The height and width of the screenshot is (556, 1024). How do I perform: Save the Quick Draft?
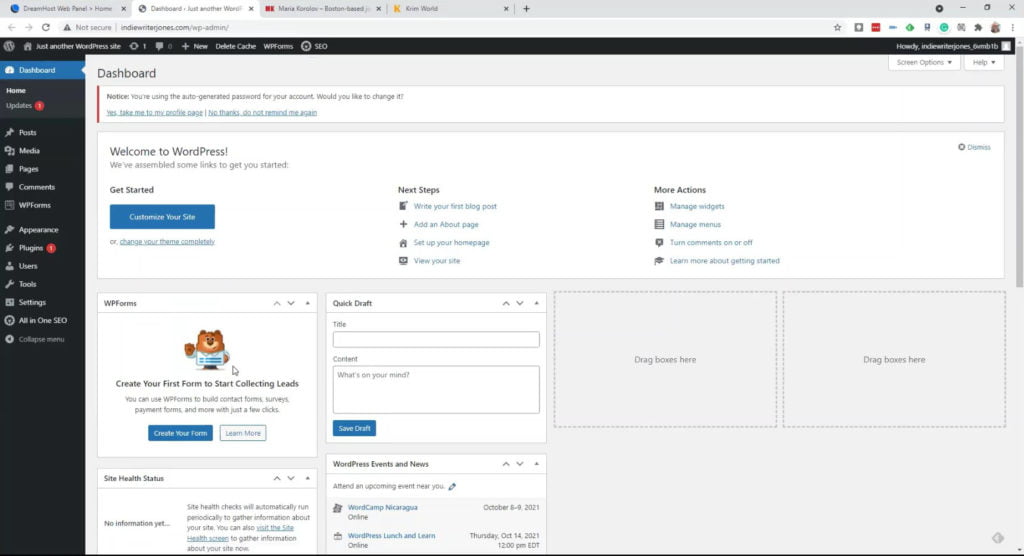click(354, 429)
